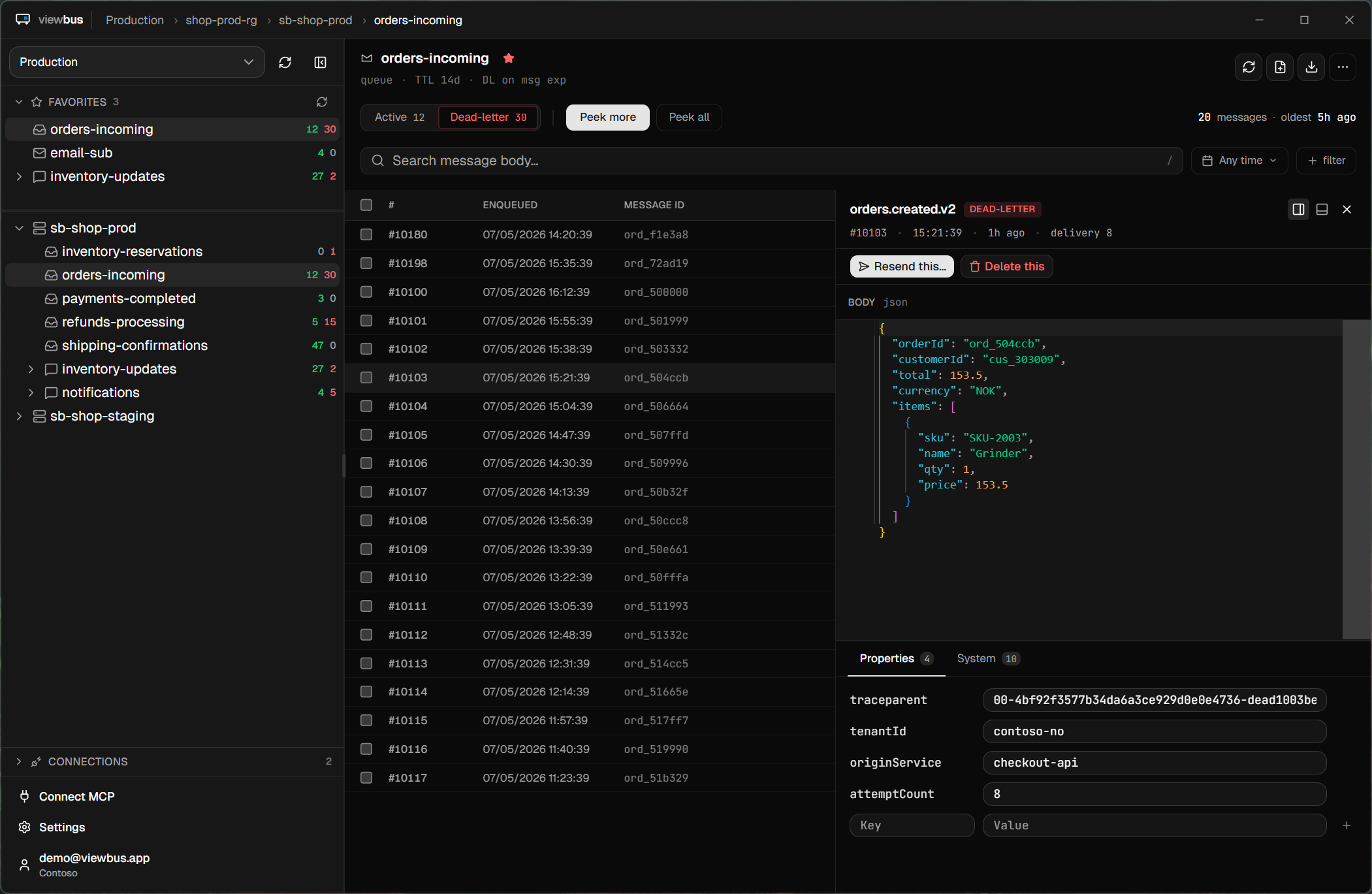
Task: Click the email-sub envelope icon
Action: click(x=39, y=153)
